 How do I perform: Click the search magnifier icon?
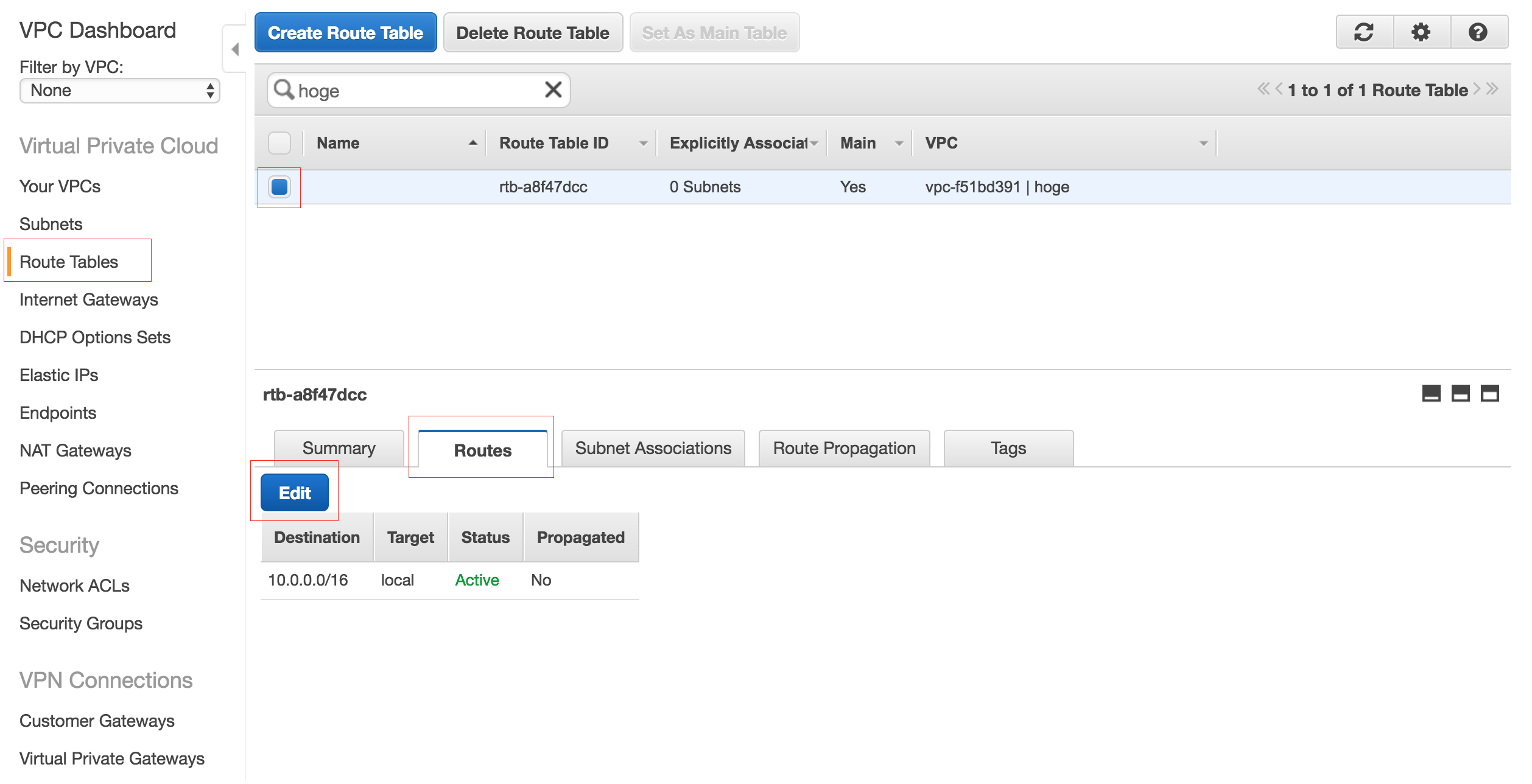[284, 90]
